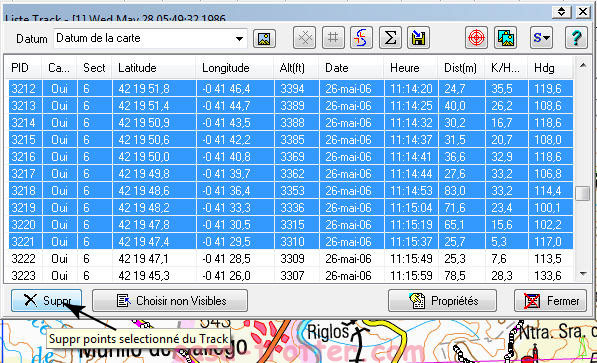597x363 pixels.
Task: Click the stacked map images icon
Action: coord(505,38)
